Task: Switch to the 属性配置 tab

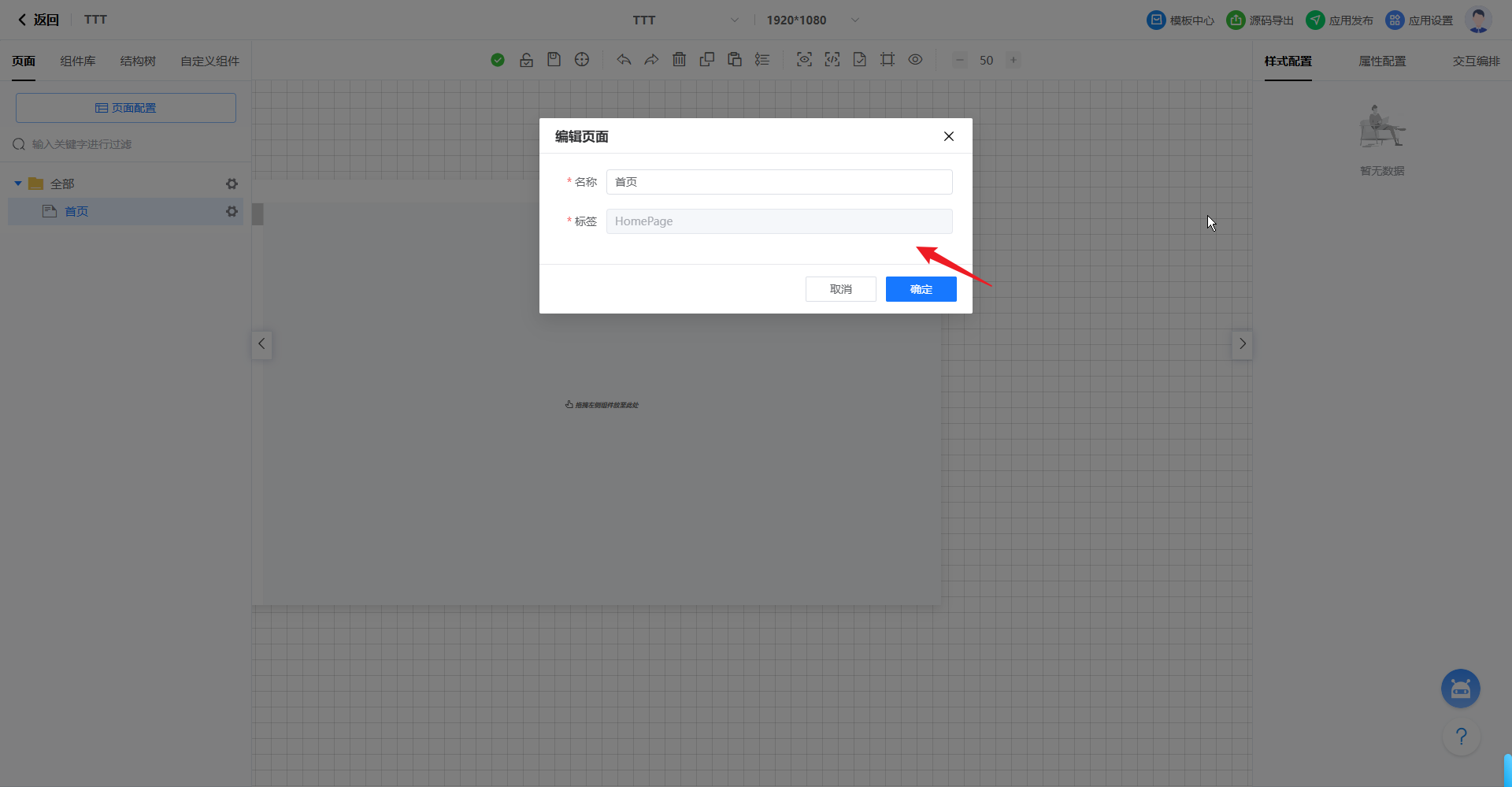Action: pos(1382,61)
